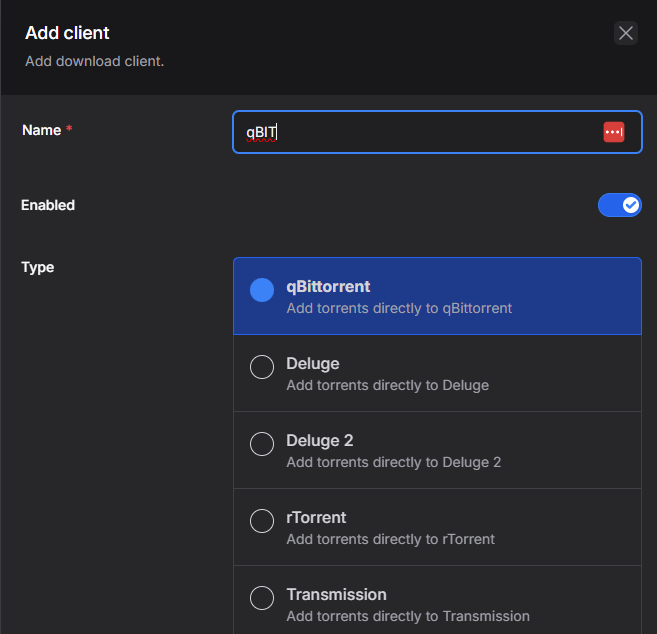Click the Enabled label text
This screenshot has width=657, height=634.
click(x=48, y=205)
